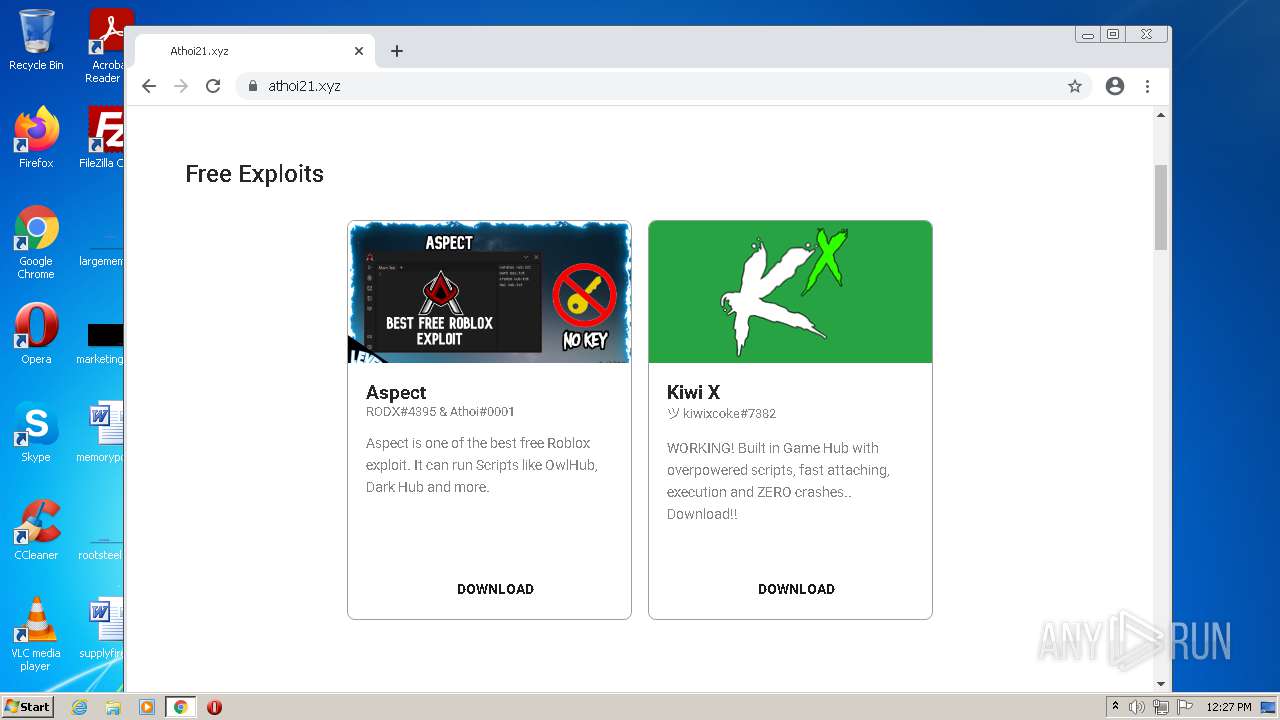The height and width of the screenshot is (720, 1280).
Task: Select the Athoi21.xyz tab
Action: click(x=255, y=51)
